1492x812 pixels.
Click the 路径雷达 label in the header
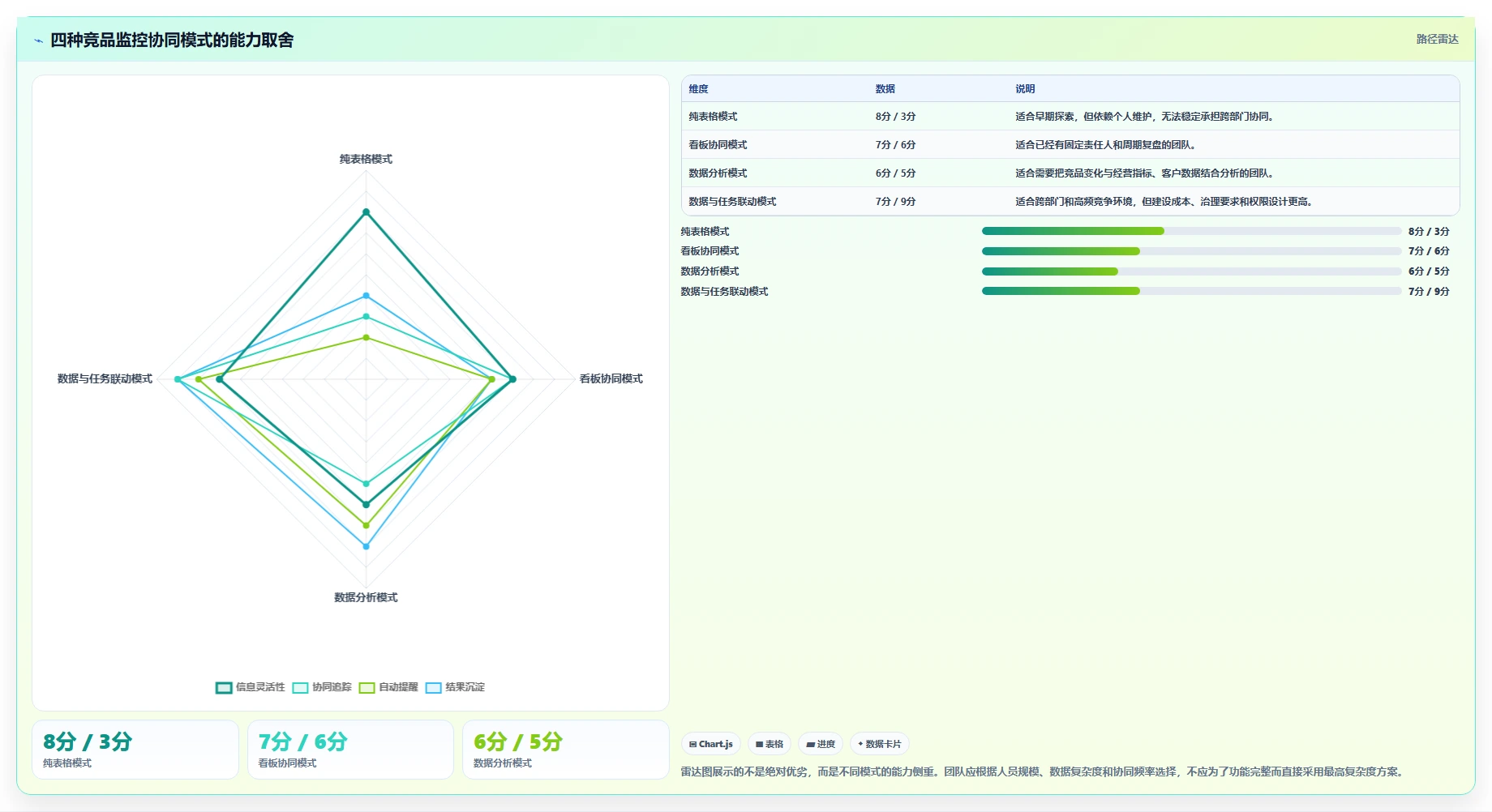(1437, 39)
